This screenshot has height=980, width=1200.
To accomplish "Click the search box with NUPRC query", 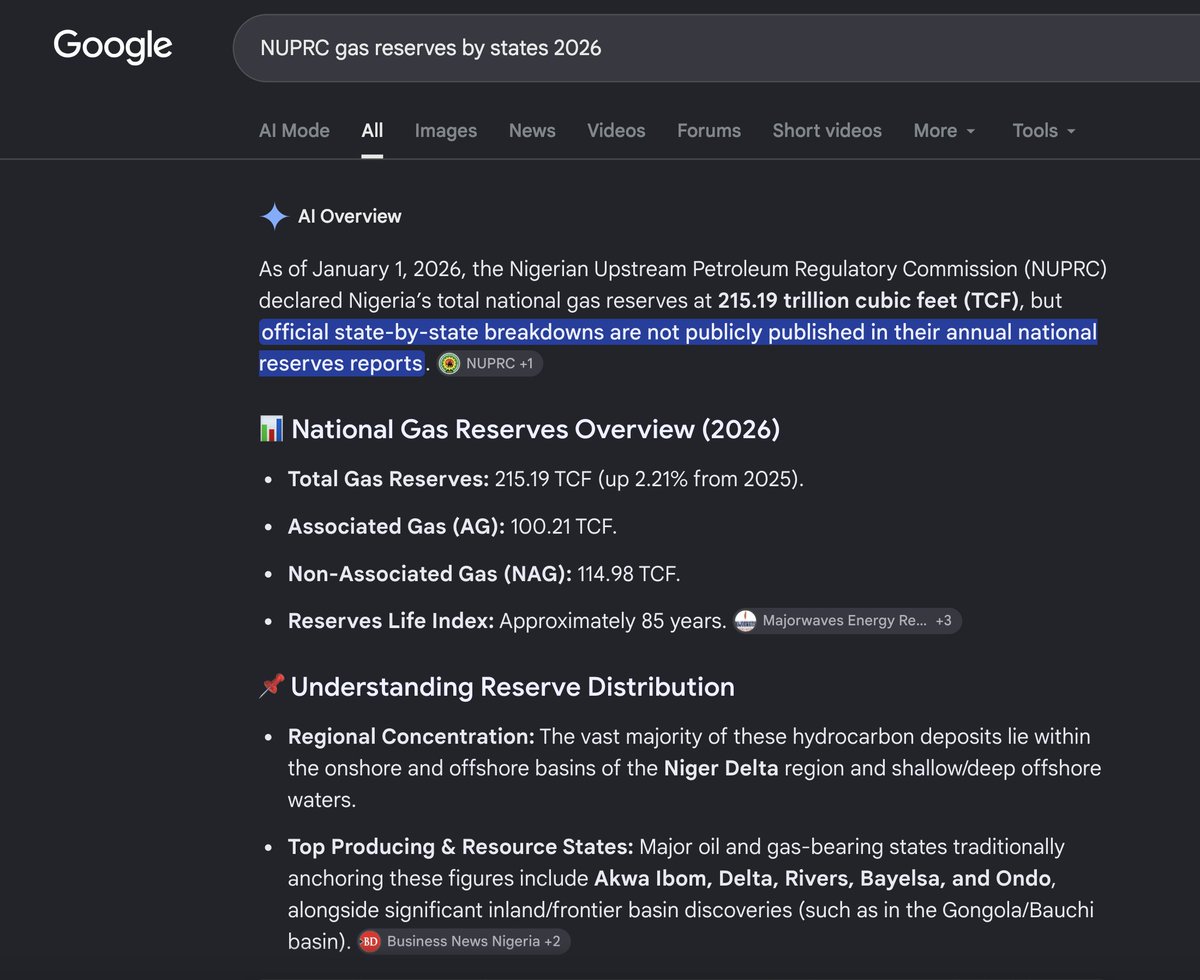I will pos(716,48).
